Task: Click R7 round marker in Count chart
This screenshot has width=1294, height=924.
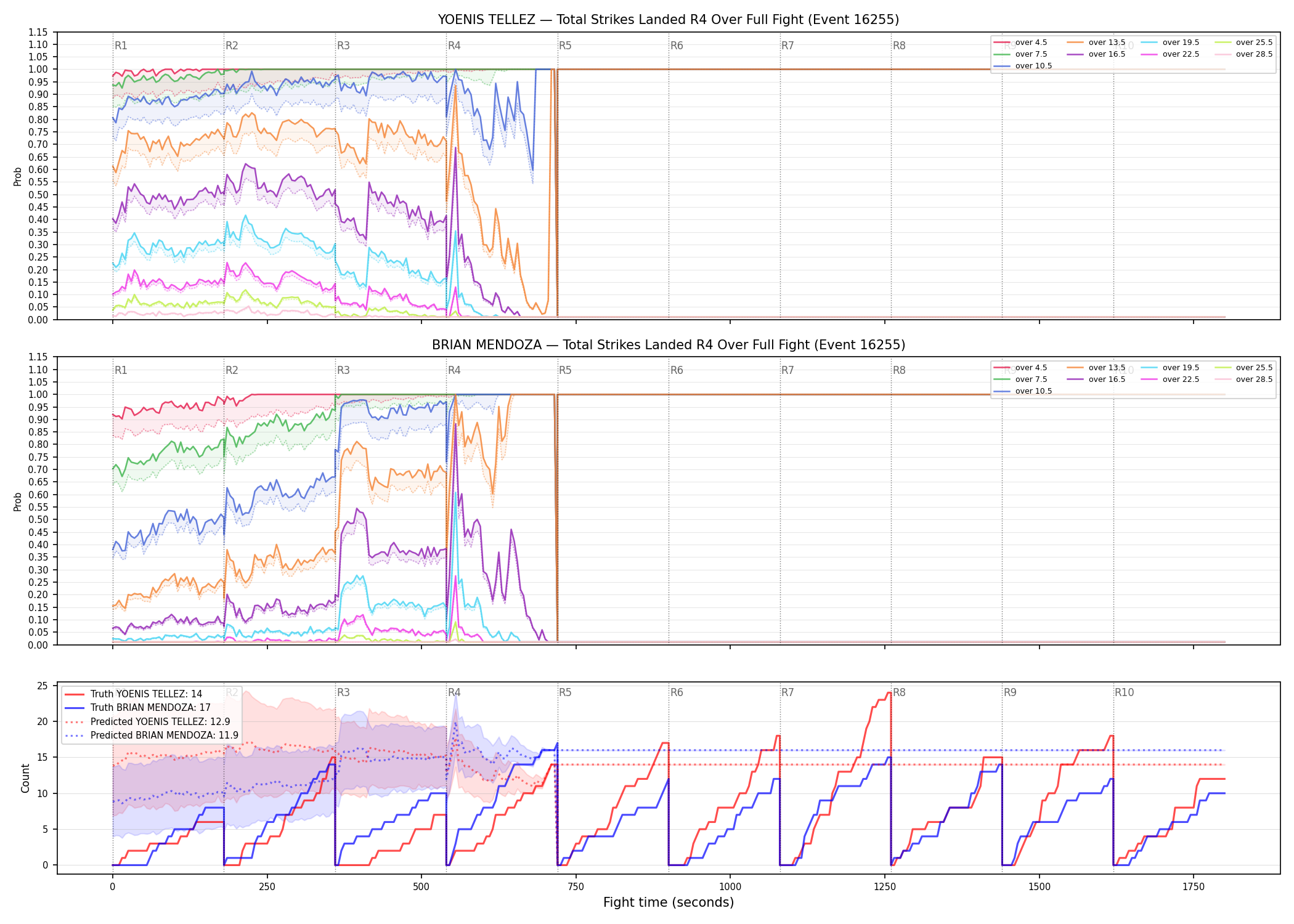Action: pos(787,692)
